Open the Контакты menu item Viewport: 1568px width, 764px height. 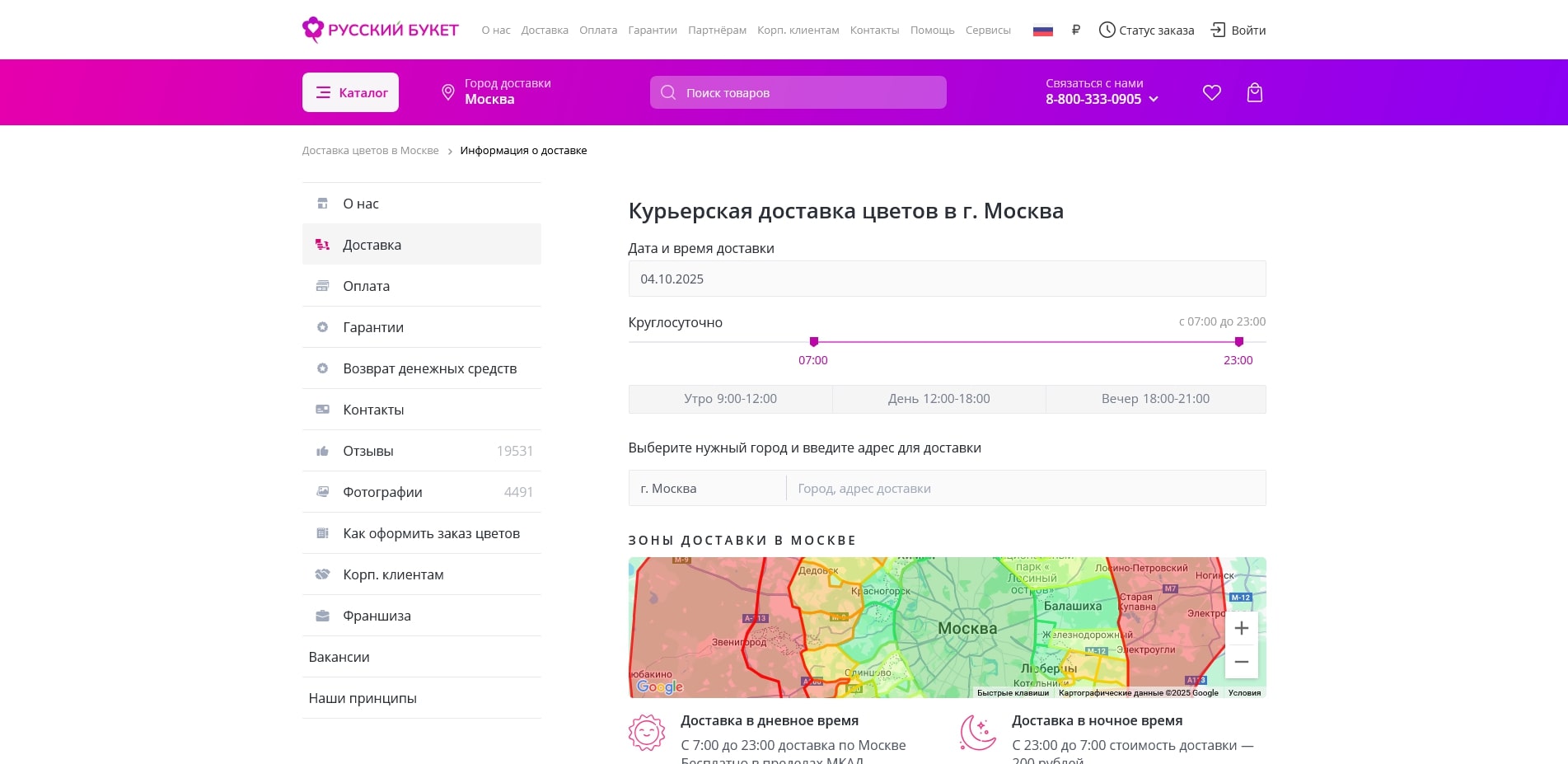(x=874, y=30)
